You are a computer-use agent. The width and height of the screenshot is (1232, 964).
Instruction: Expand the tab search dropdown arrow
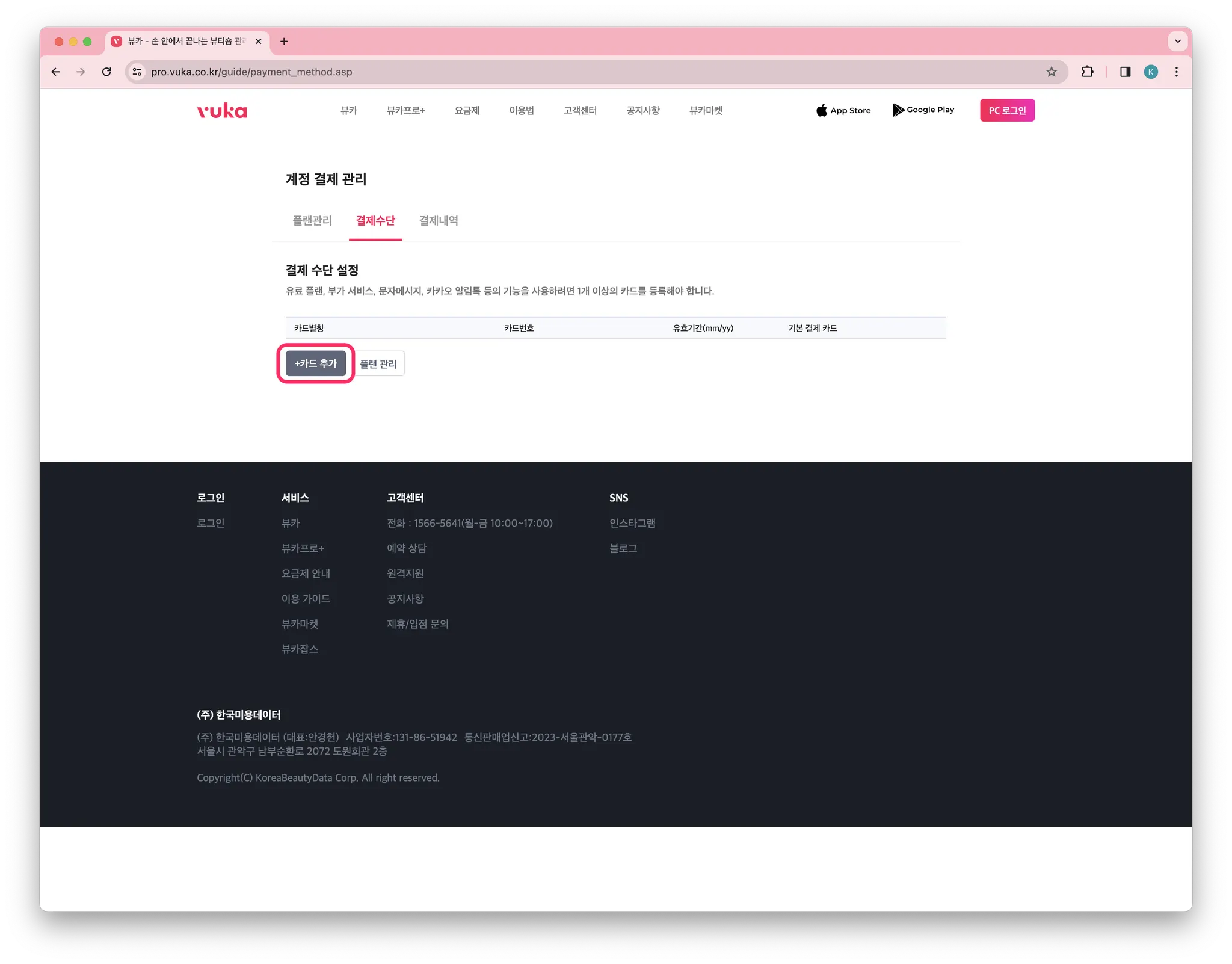(1177, 41)
